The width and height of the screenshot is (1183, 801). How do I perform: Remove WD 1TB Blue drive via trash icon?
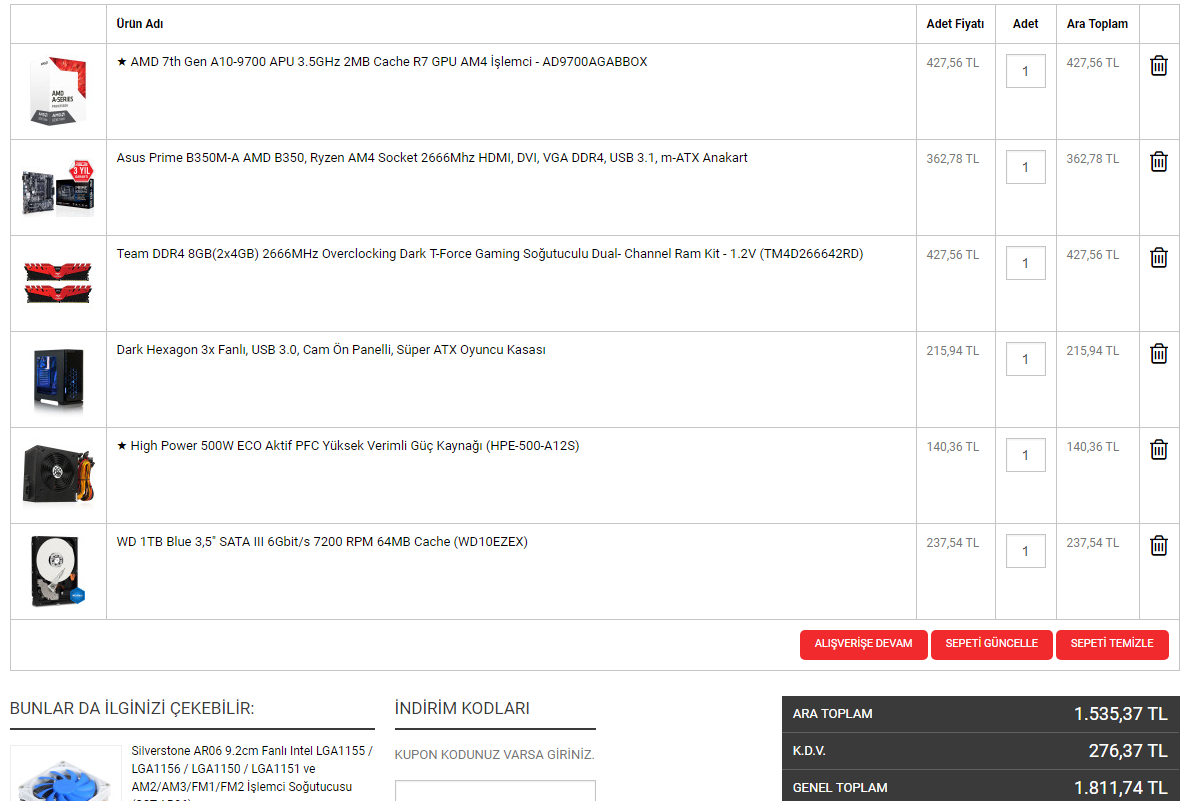[x=1159, y=545]
